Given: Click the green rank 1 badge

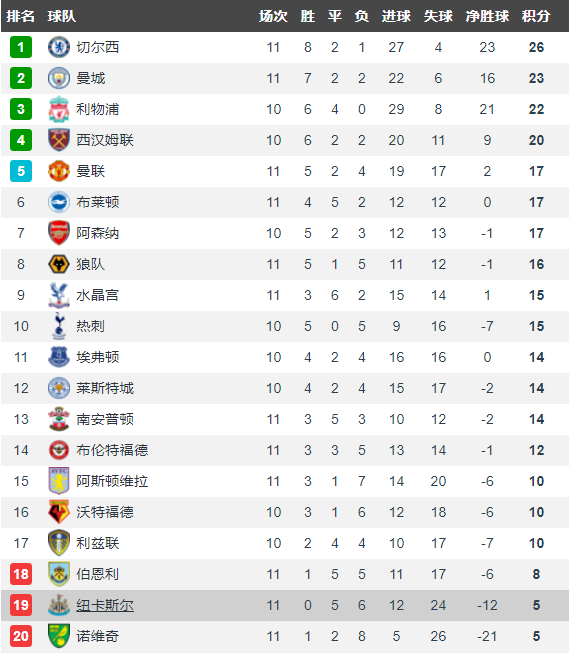Looking at the screenshot, I should (x=21, y=47).
